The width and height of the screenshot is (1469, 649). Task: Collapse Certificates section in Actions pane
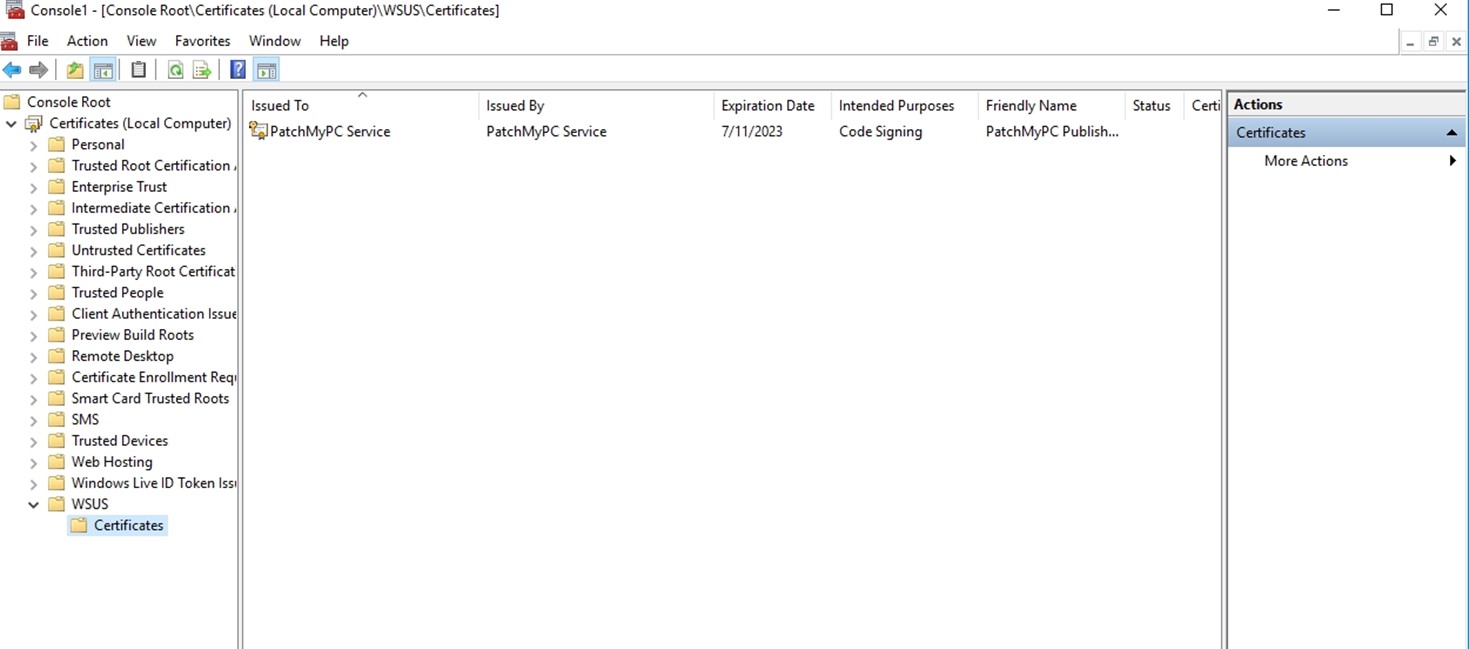(1451, 132)
